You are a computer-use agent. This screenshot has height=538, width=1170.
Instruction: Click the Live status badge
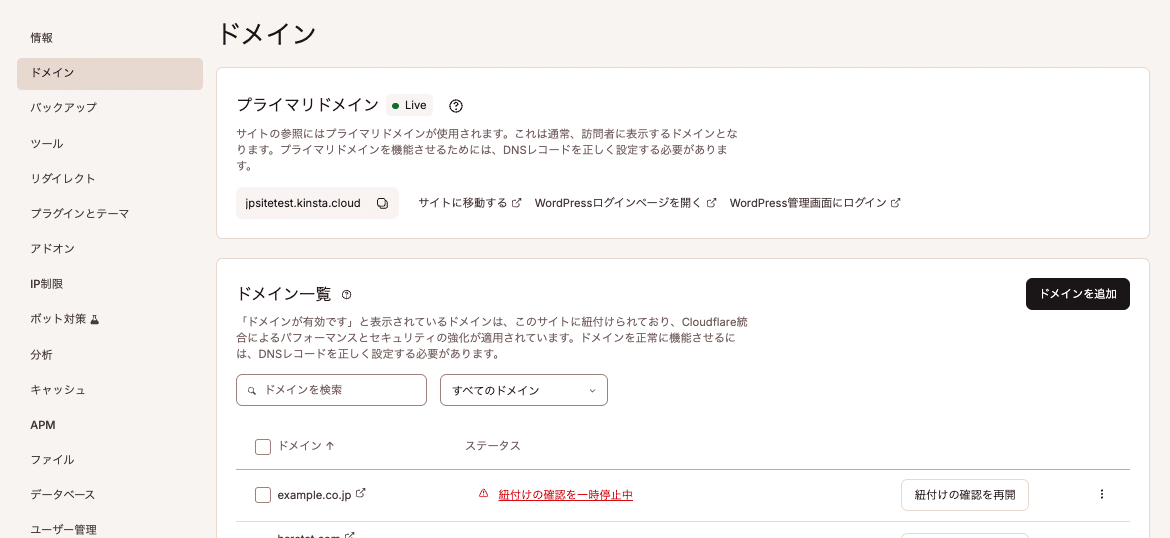[x=410, y=105]
